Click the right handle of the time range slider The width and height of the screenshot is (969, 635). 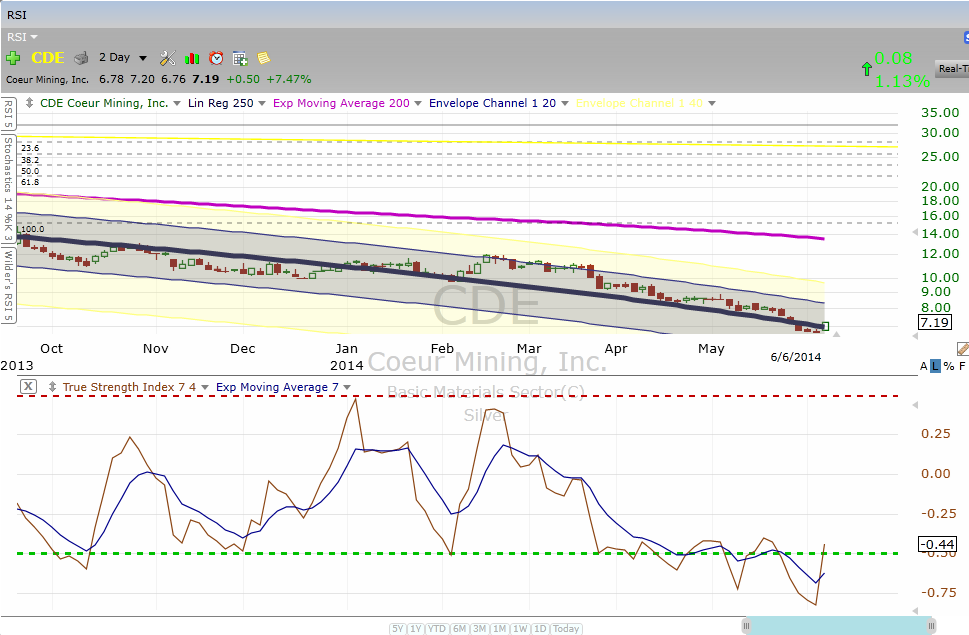(931, 626)
